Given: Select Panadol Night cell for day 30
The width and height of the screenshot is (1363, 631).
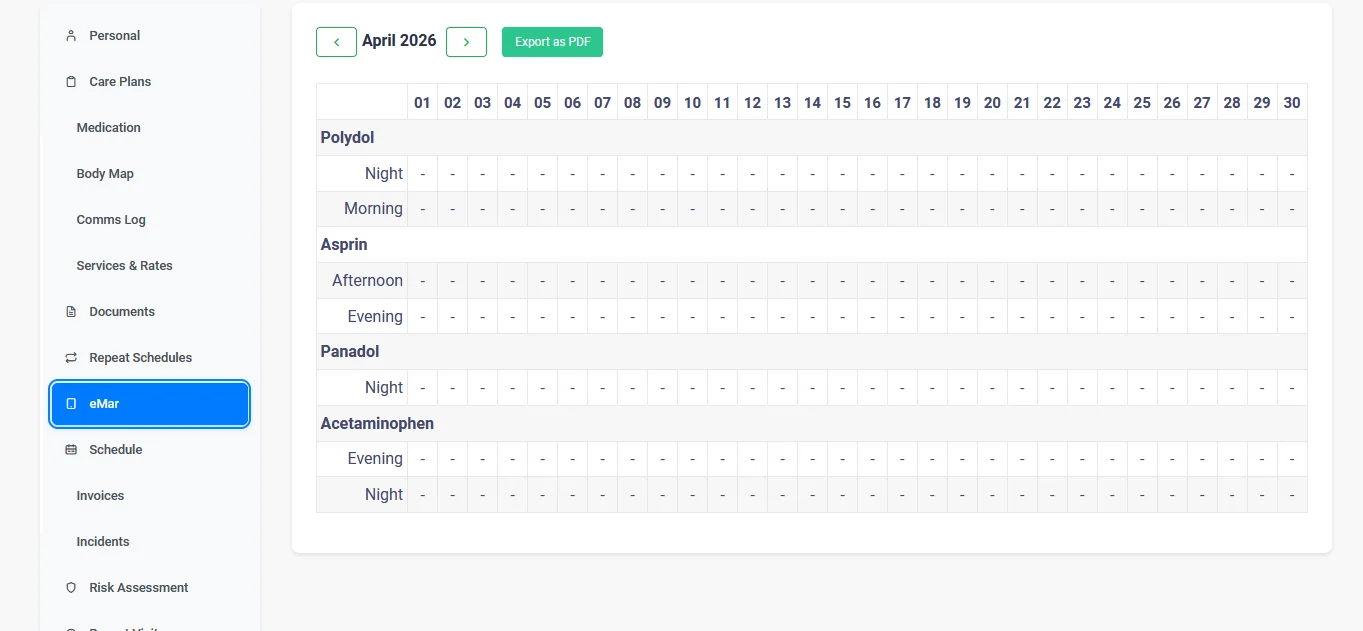Looking at the screenshot, I should point(1292,388).
